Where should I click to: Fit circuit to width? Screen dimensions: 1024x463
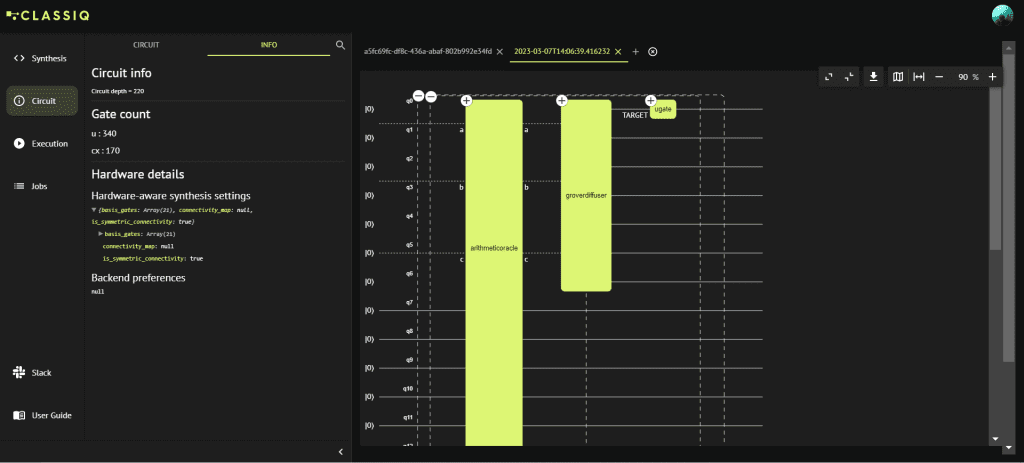pyautogui.click(x=918, y=77)
